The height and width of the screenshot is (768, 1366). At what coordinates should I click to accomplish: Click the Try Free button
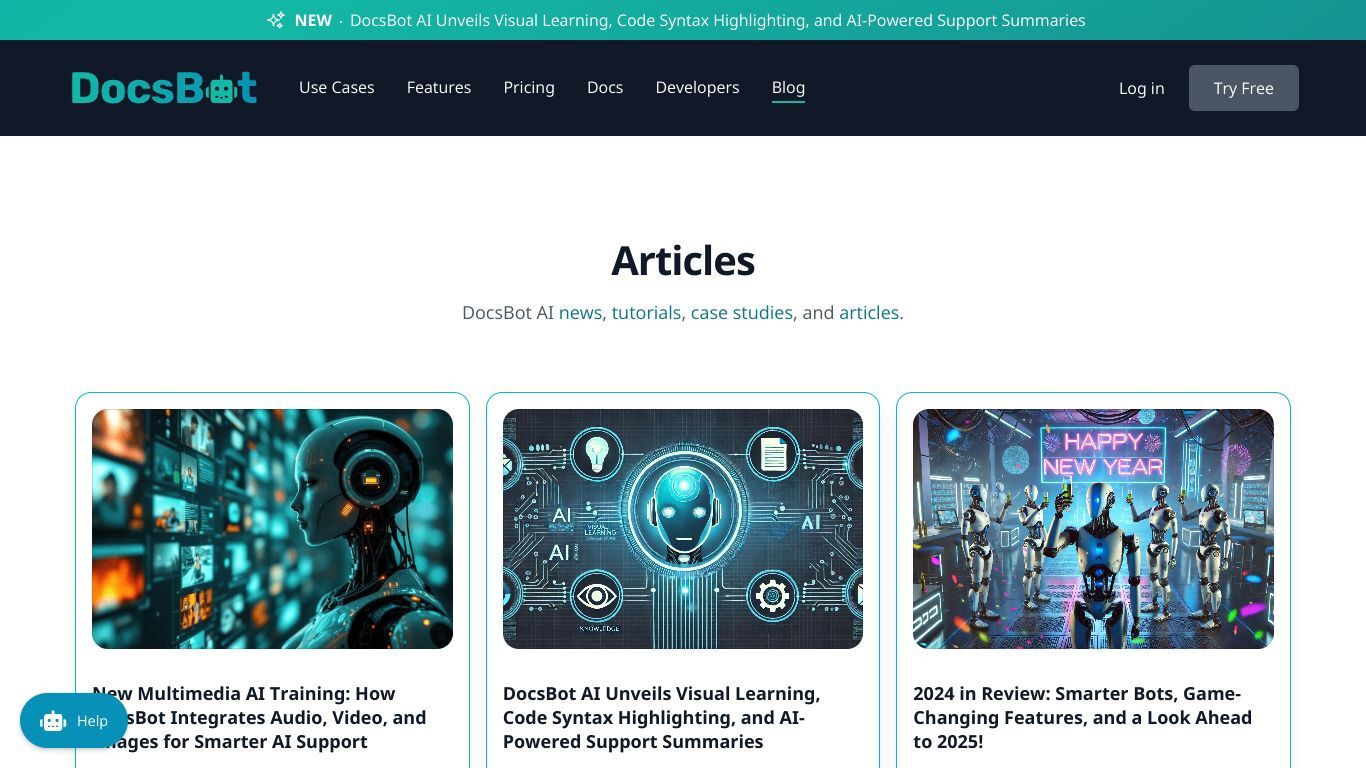tap(1244, 88)
